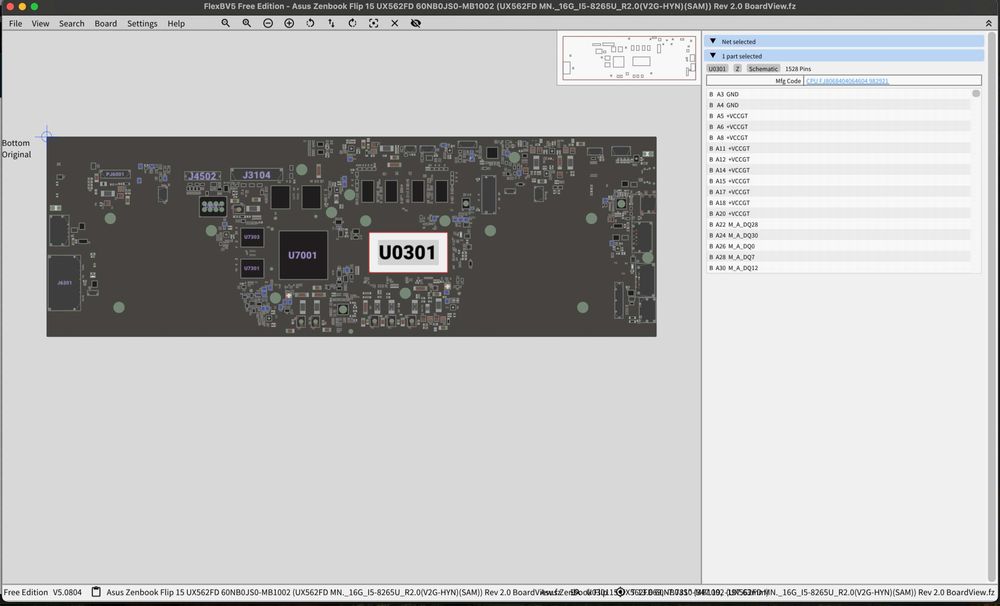Click the Mfg Code field label
Viewport: 1000px width, 606px height.
(x=788, y=81)
